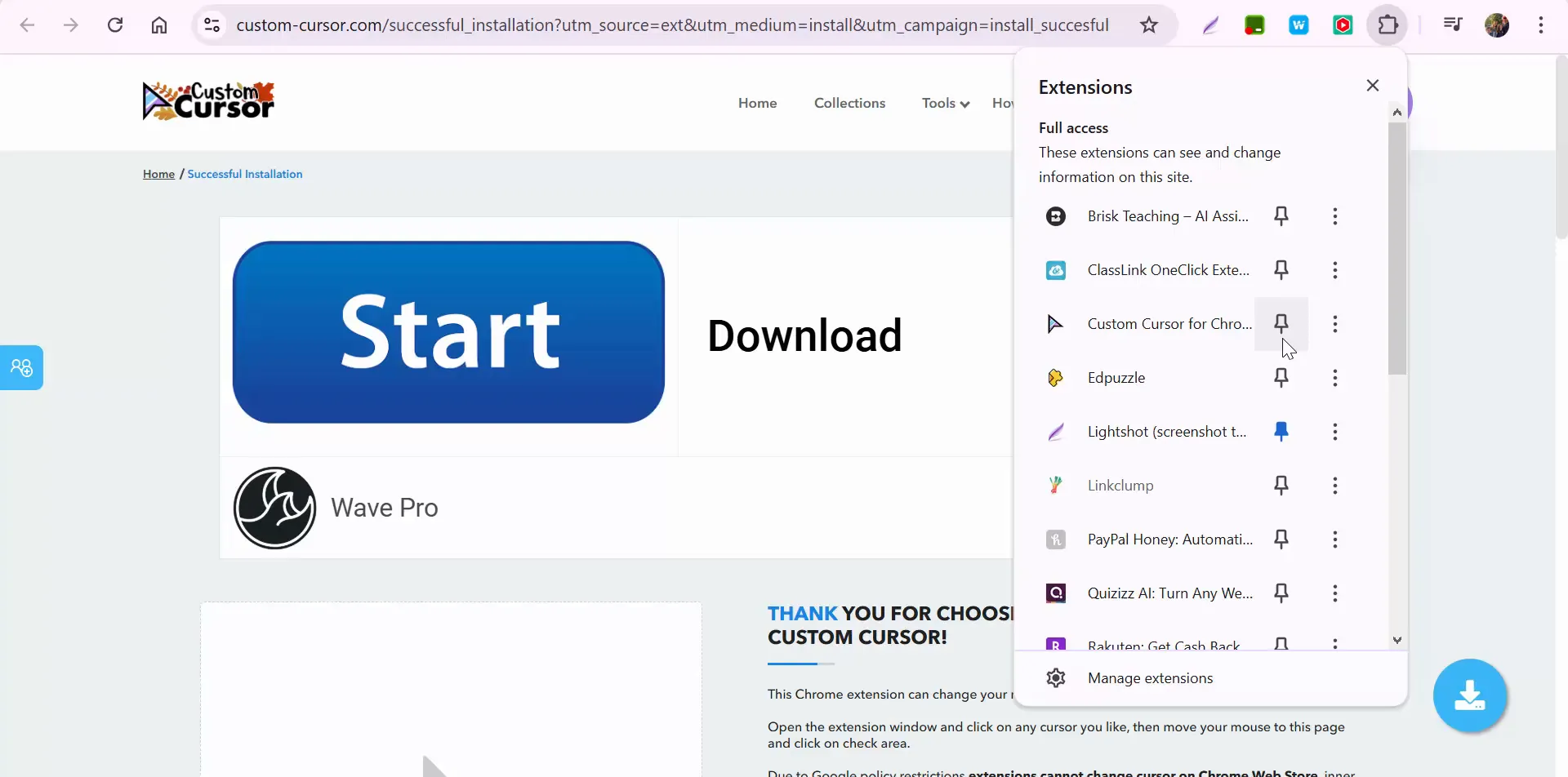
Task: Click the red play toolbar extension icon
Action: (x=1343, y=25)
